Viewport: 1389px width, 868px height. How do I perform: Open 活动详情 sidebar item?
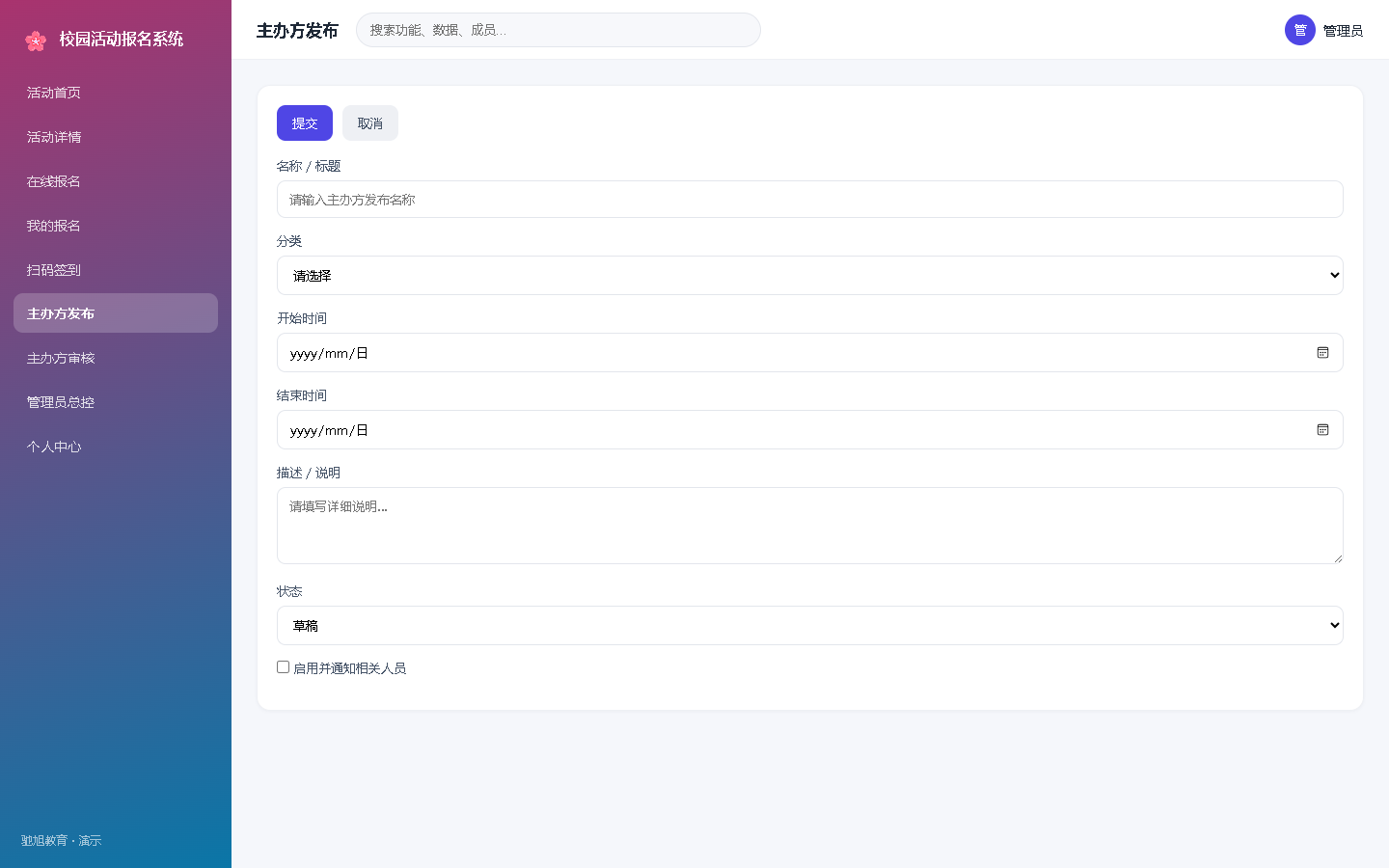(x=116, y=137)
